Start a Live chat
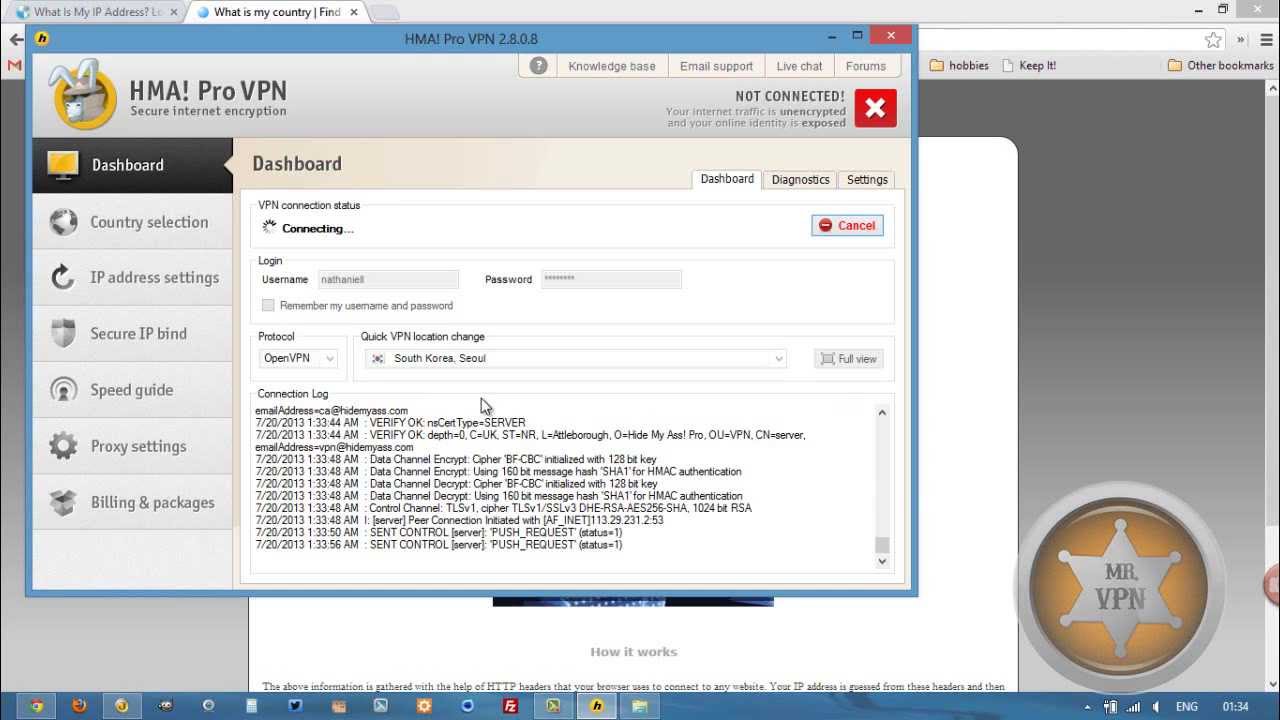Viewport: 1280px width, 720px height. pyautogui.click(x=799, y=66)
